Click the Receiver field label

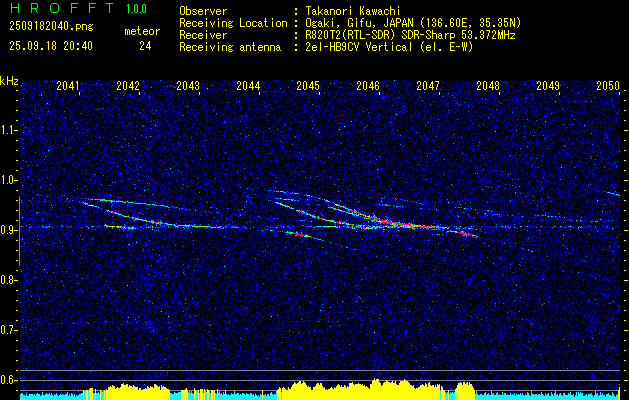click(203, 35)
